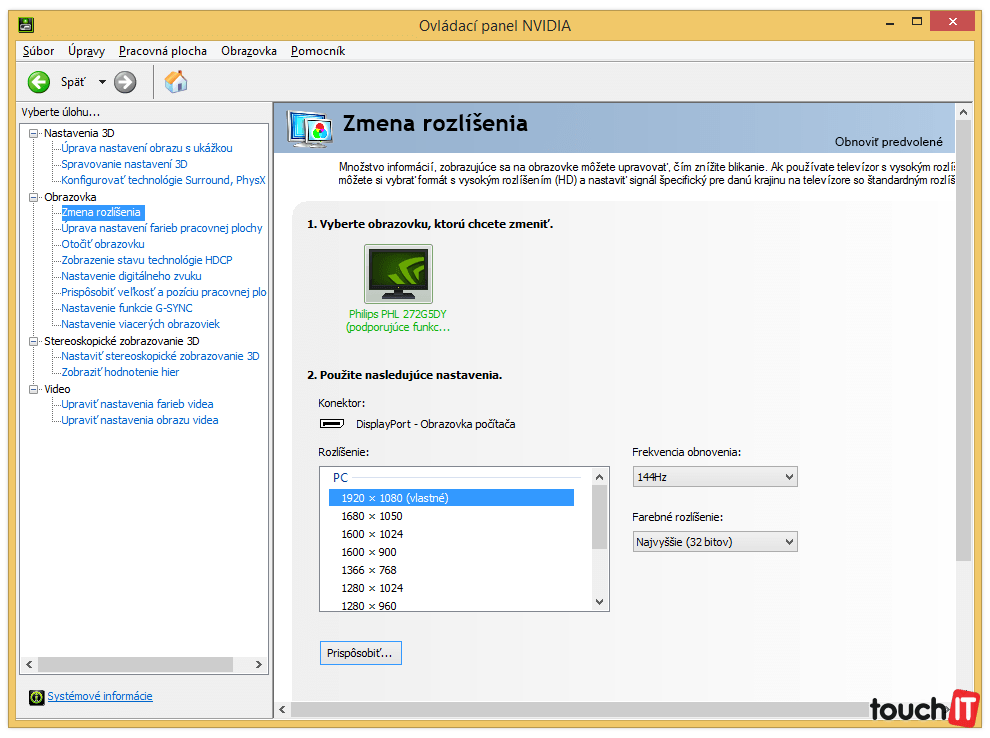This screenshot has height=738, width=990.
Task: Click the Prispôsobiť... button
Action: pos(360,653)
